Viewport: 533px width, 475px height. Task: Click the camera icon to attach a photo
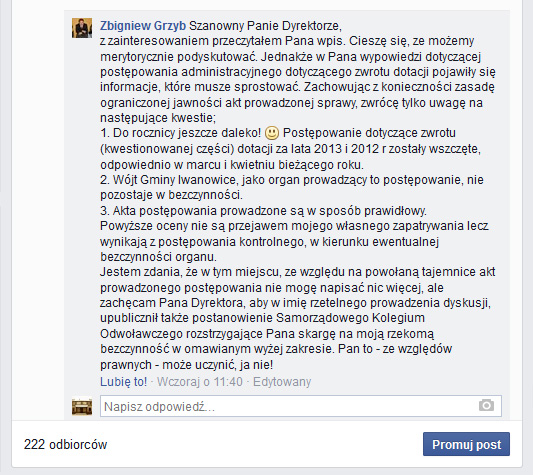[486, 405]
